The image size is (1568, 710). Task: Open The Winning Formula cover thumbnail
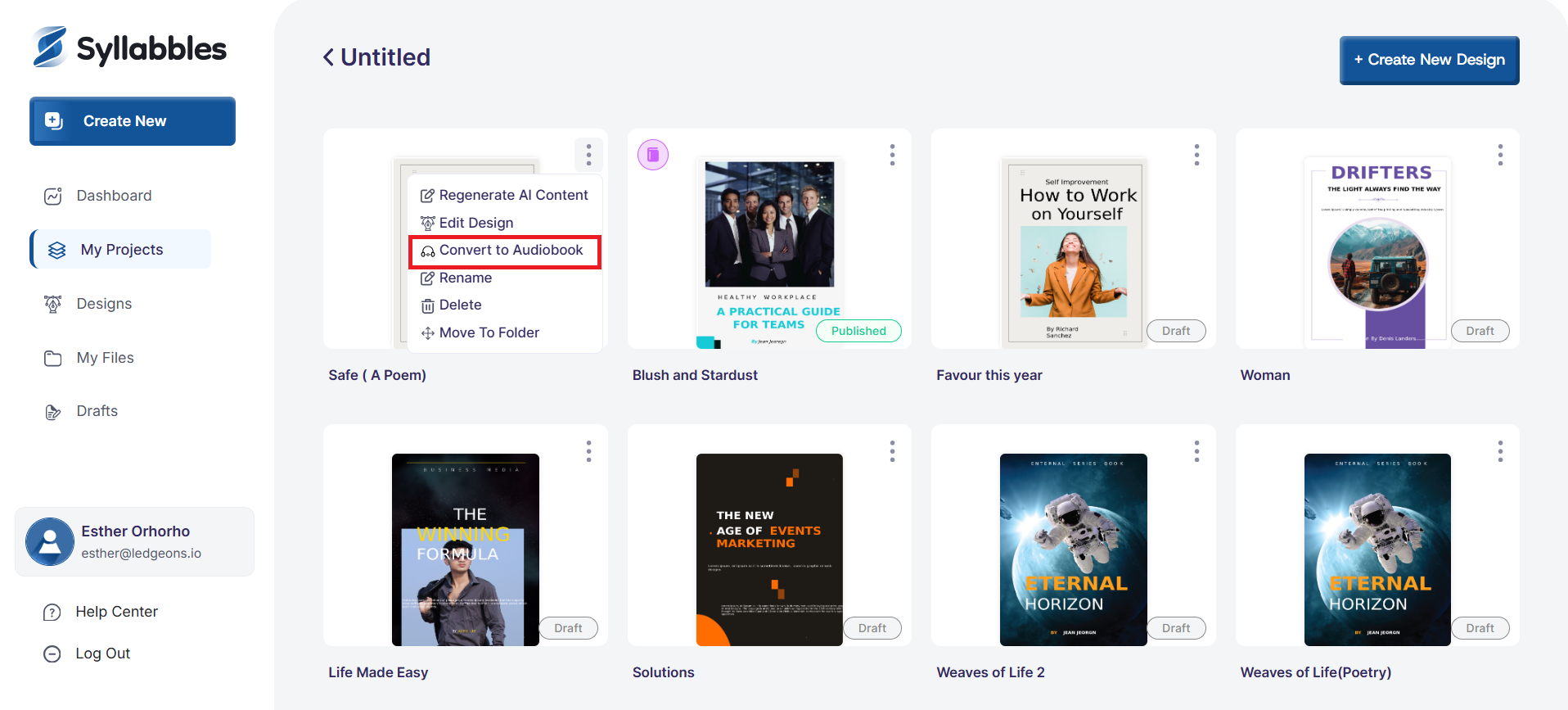466,549
